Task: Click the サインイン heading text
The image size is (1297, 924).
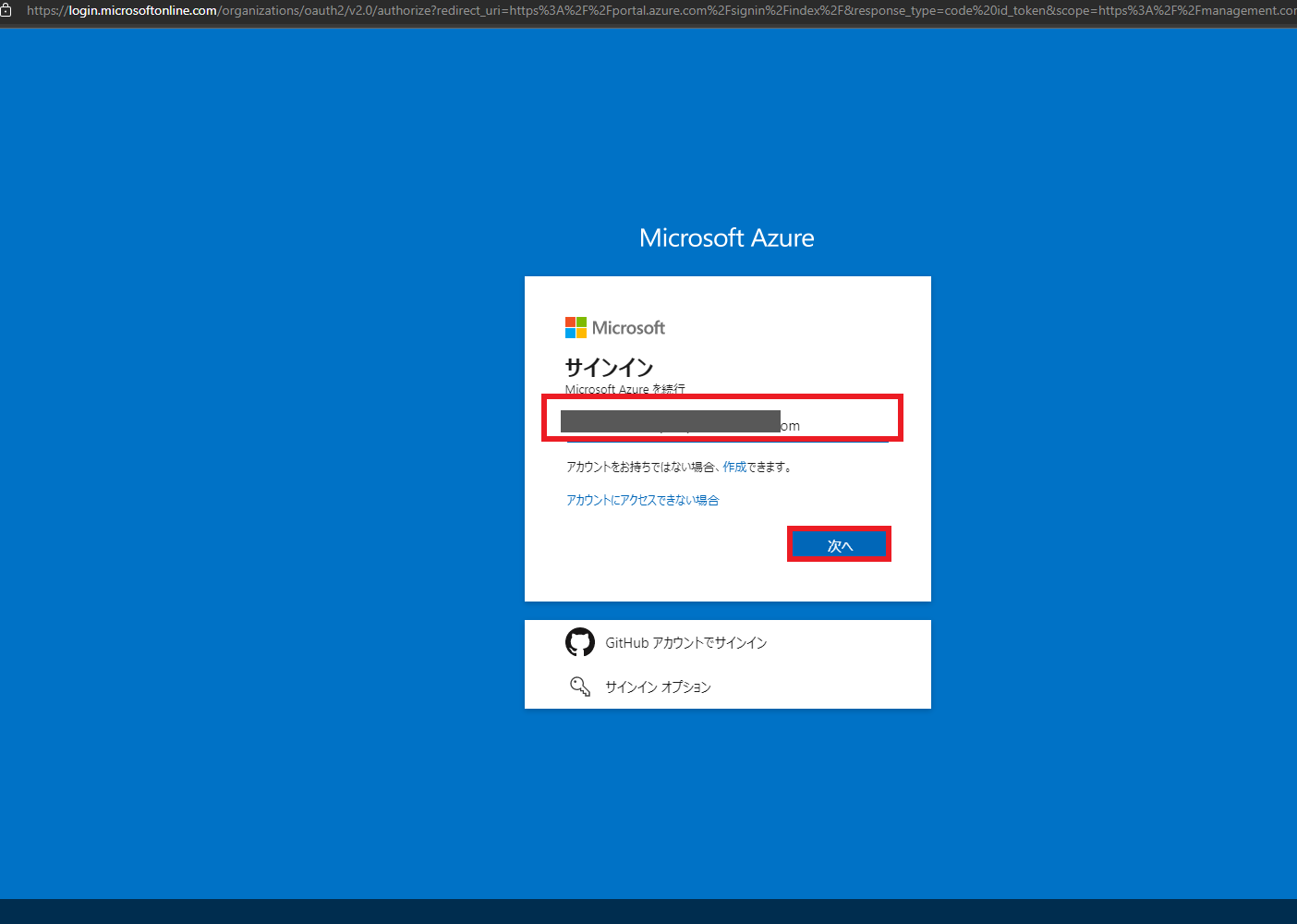Action: click(609, 368)
